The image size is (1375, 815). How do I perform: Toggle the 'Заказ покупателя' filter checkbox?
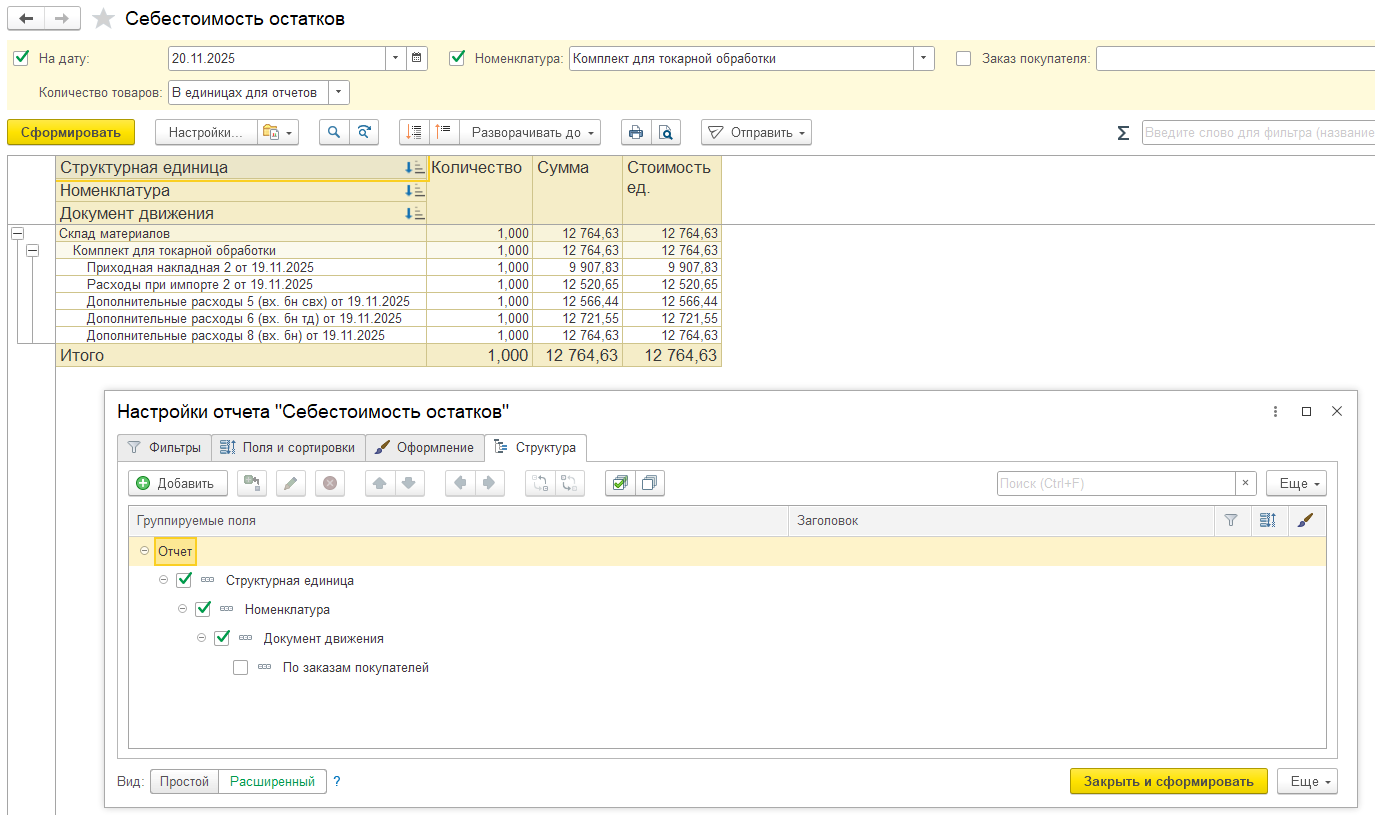(x=964, y=58)
